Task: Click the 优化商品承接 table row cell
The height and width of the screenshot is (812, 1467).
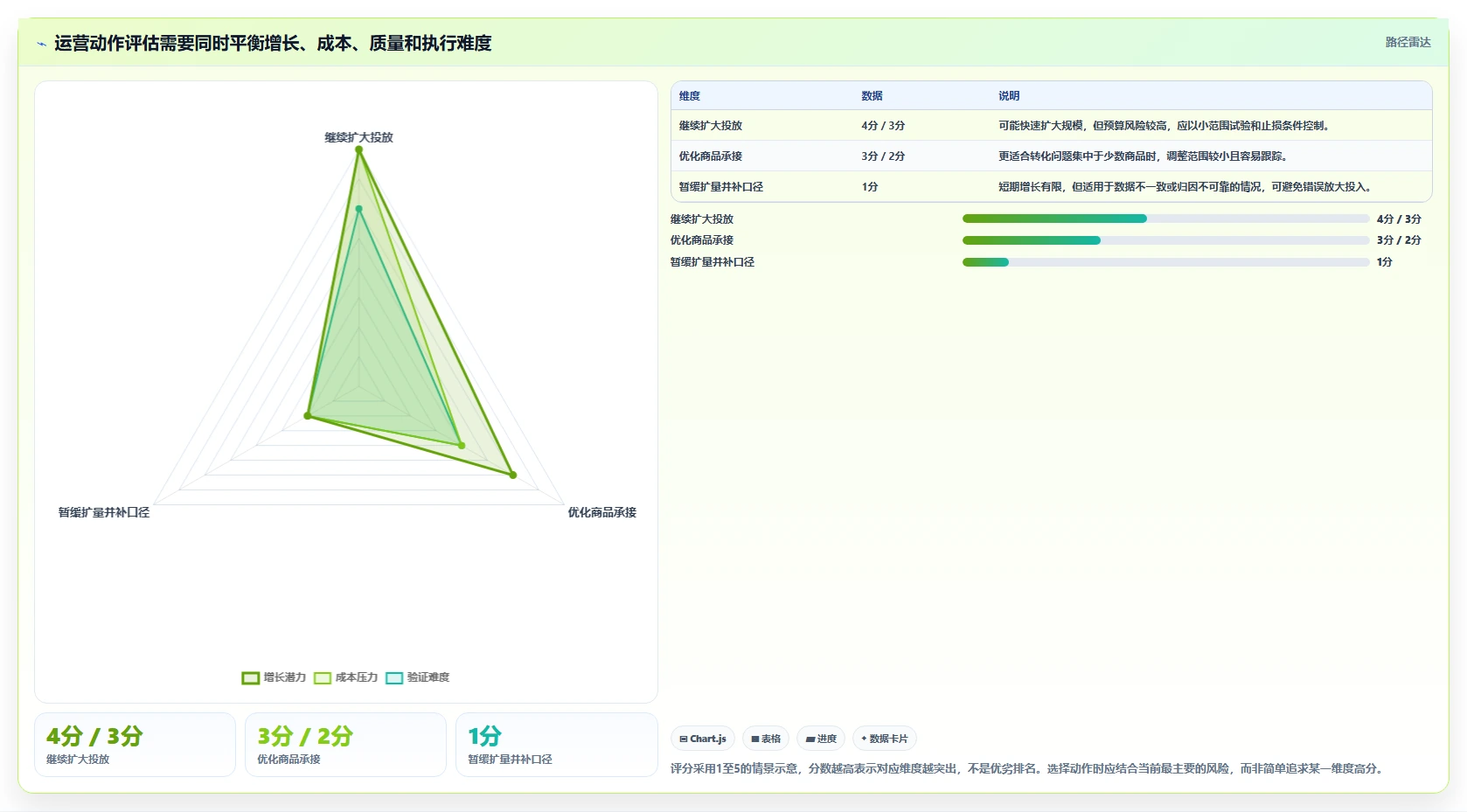Action: (x=711, y=156)
